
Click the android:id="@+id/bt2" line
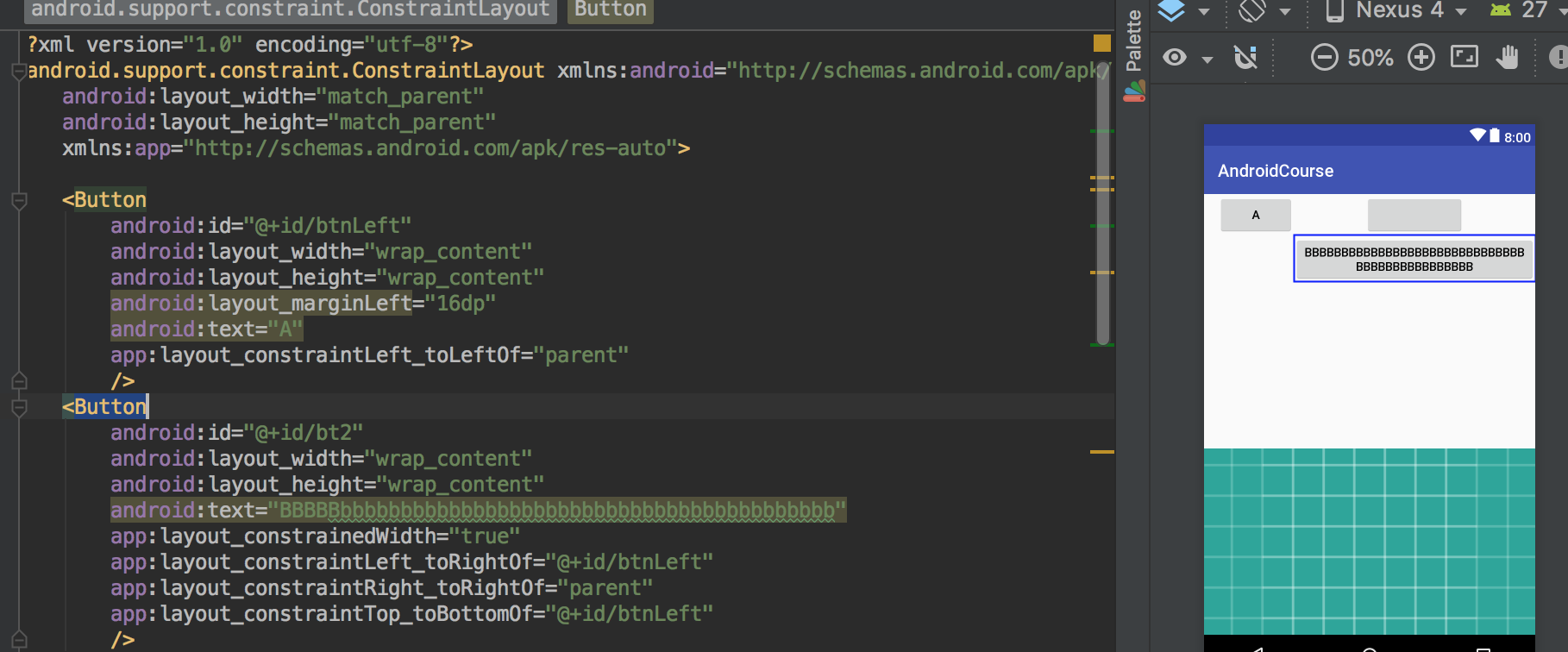pos(236,433)
